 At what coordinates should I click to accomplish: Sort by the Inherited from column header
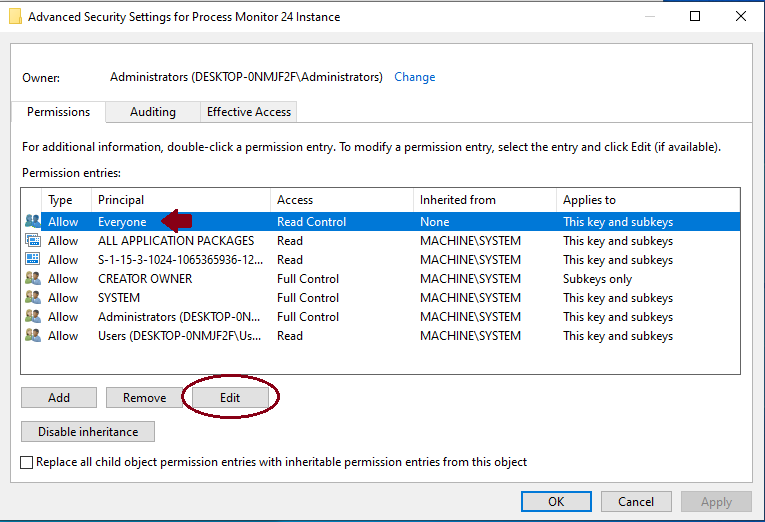(485, 200)
